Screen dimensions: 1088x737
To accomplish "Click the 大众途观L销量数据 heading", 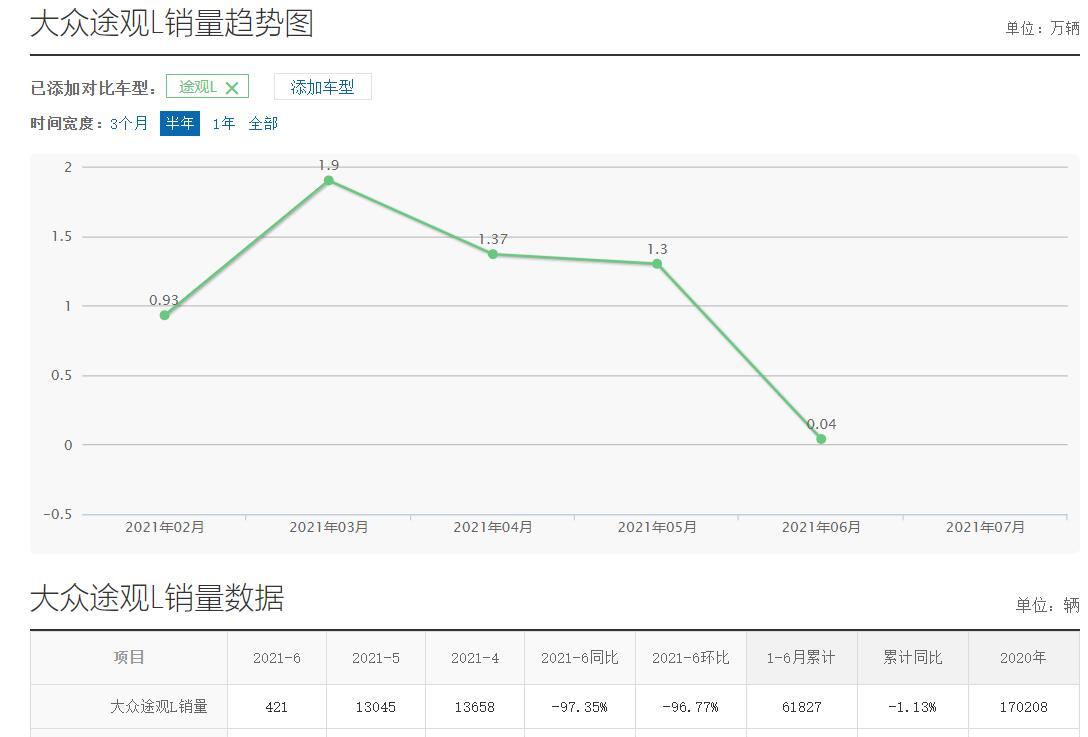I will click(158, 598).
